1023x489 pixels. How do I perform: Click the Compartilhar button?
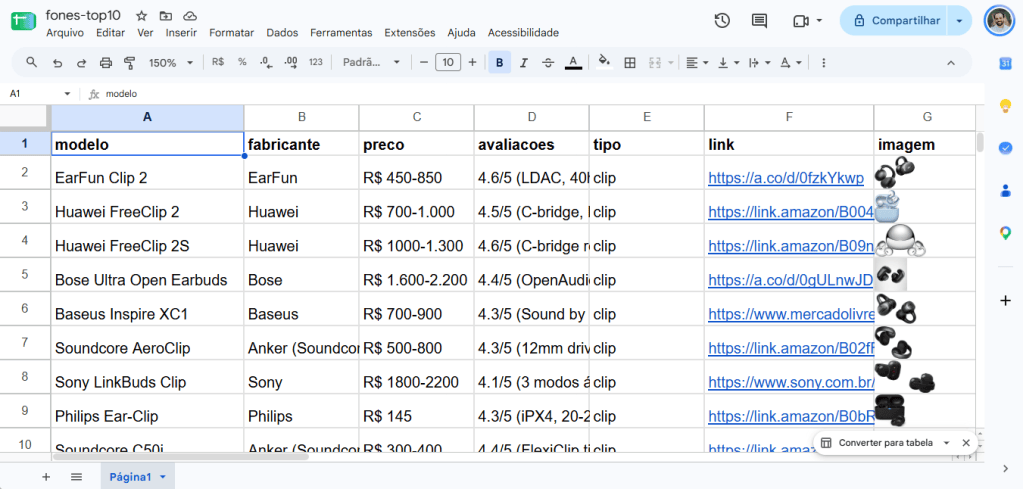[893, 21]
